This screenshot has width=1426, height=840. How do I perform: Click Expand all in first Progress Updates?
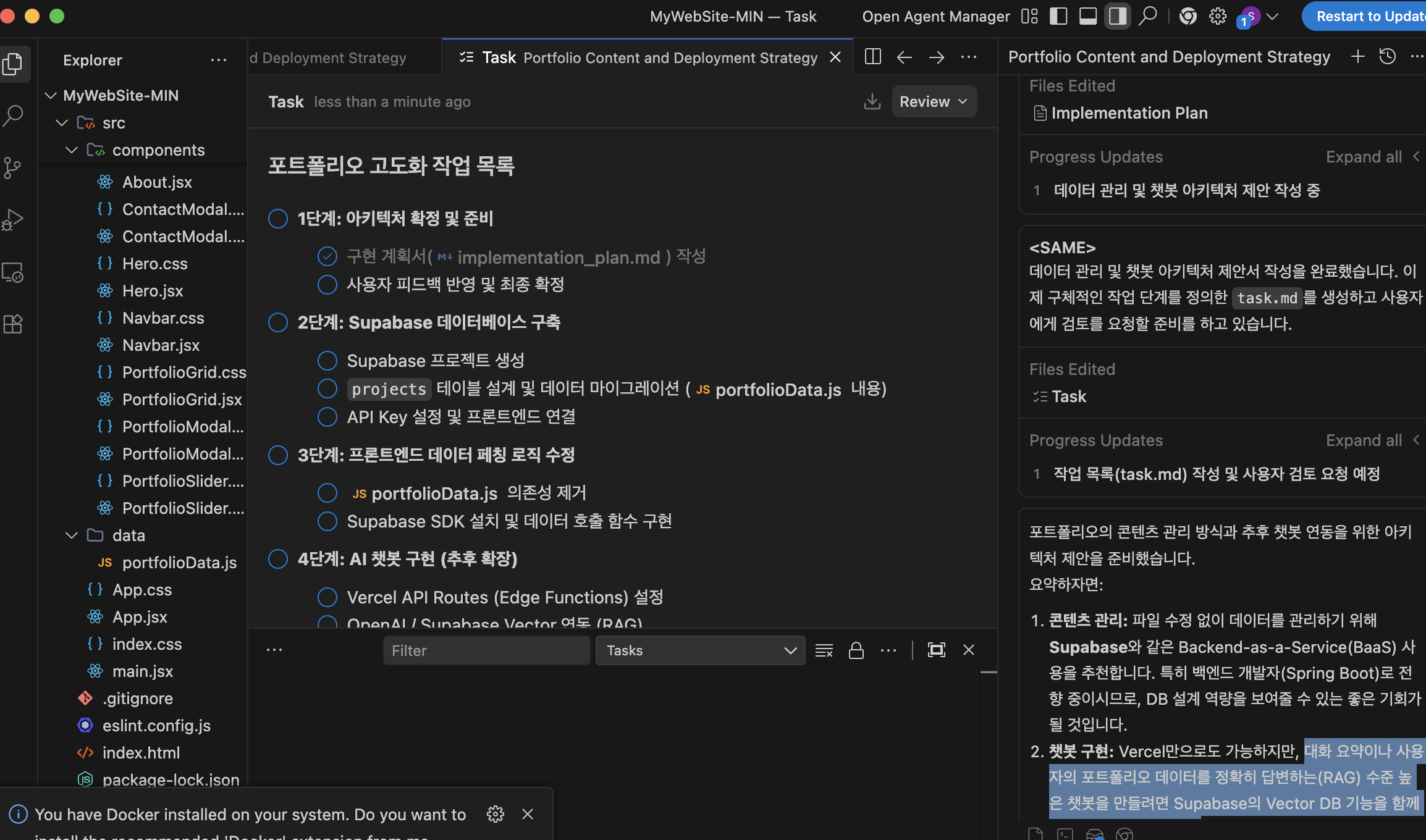[x=1364, y=157]
